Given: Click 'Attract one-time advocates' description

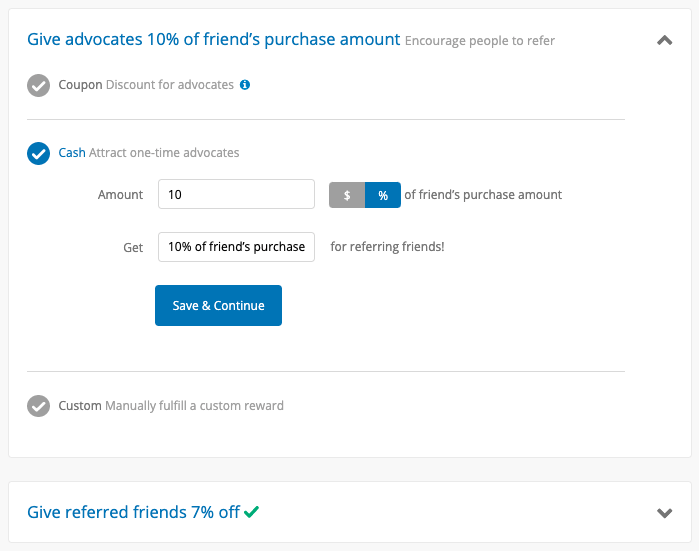Looking at the screenshot, I should click(164, 152).
